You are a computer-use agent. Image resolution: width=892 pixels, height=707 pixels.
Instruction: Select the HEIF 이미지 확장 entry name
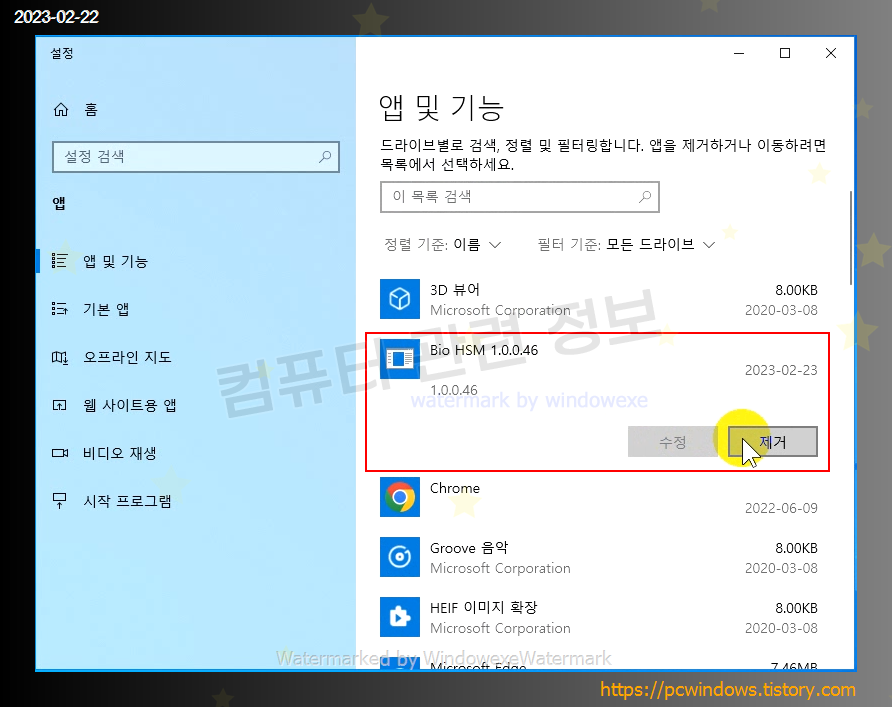coord(484,607)
